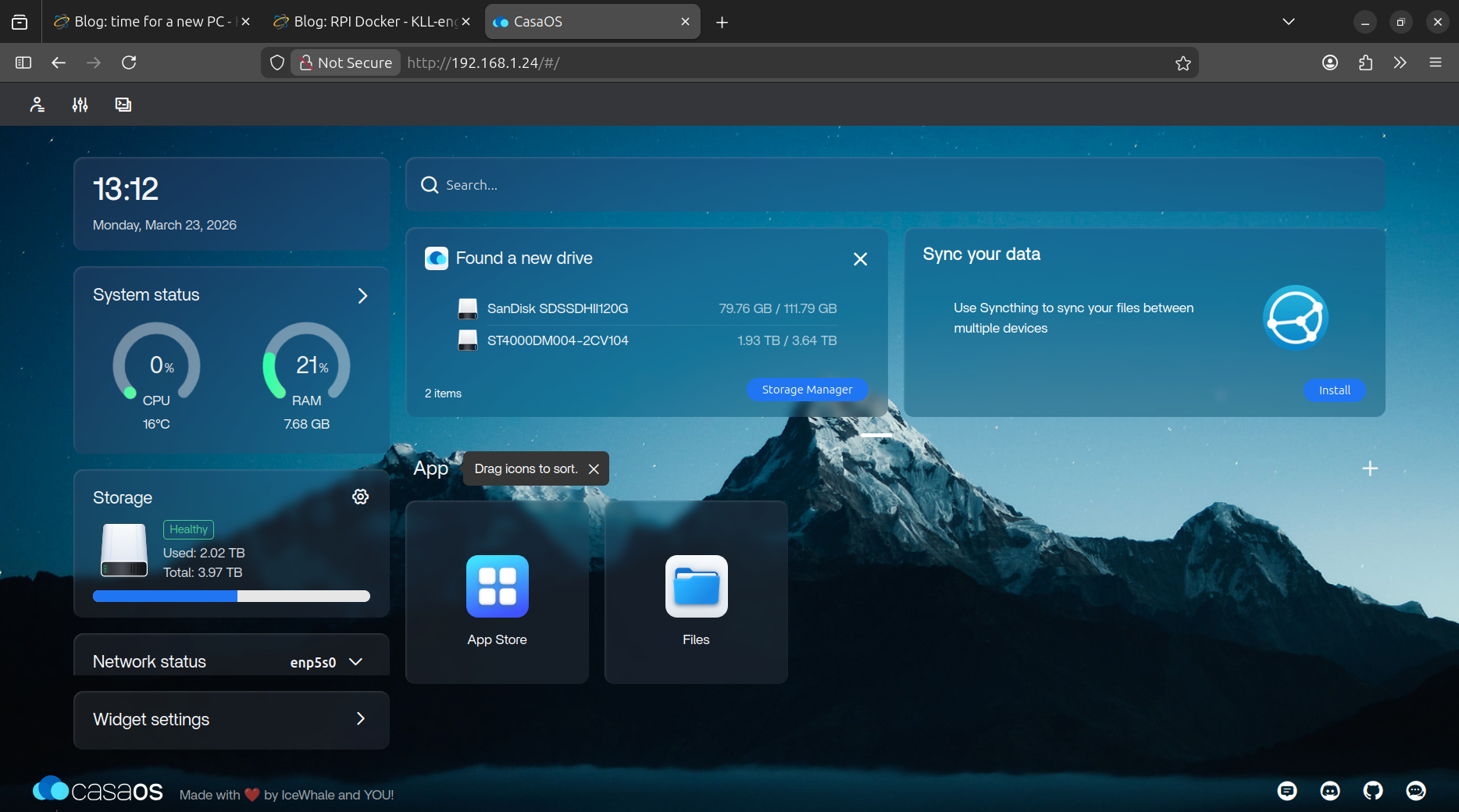The image size is (1459, 812).
Task: Click the Storage Manager button
Action: (x=807, y=390)
